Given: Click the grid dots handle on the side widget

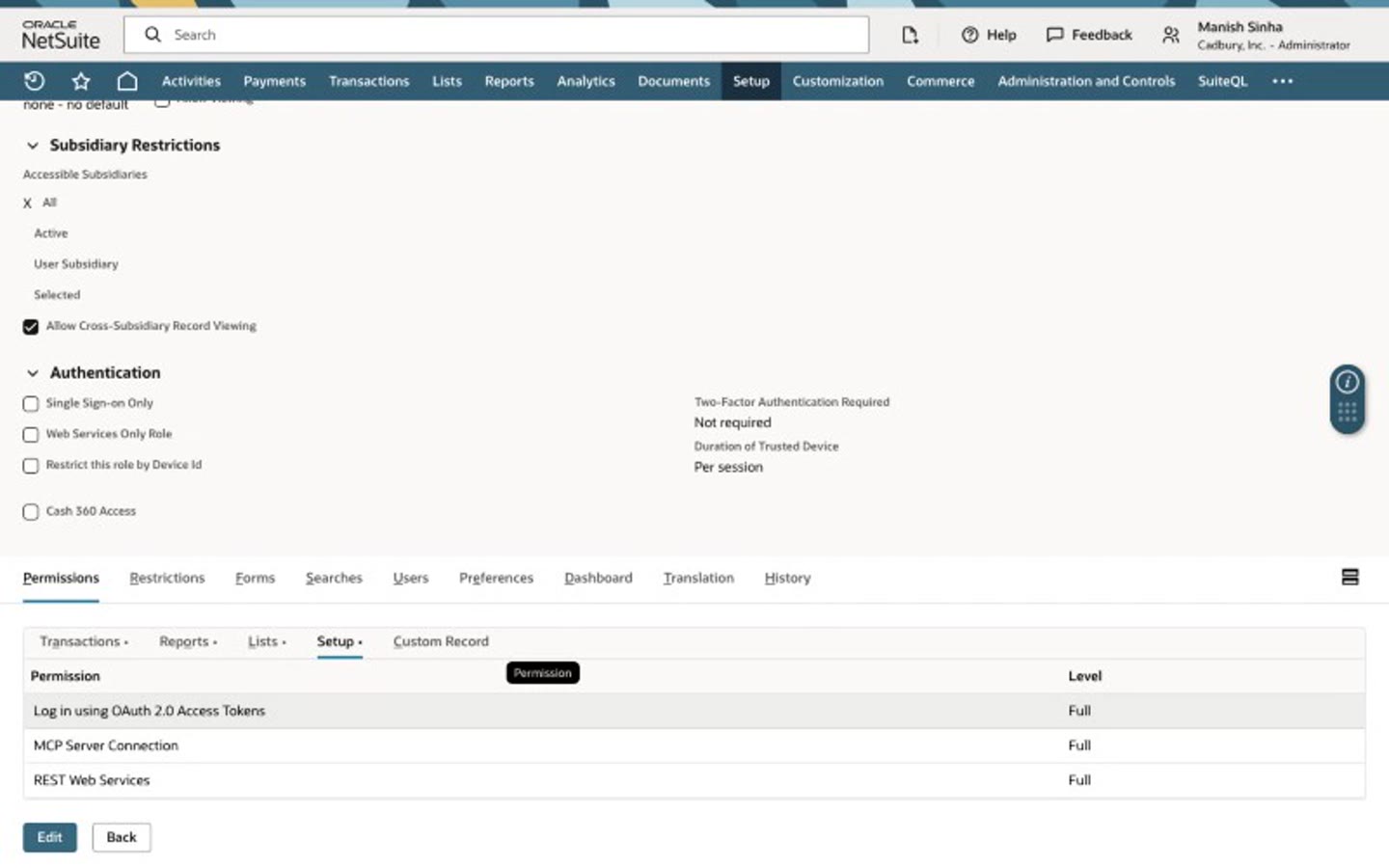Looking at the screenshot, I should [x=1348, y=413].
